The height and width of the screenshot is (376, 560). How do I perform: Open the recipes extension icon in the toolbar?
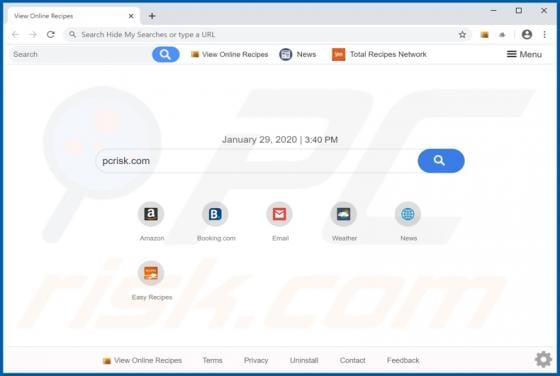[x=484, y=35]
